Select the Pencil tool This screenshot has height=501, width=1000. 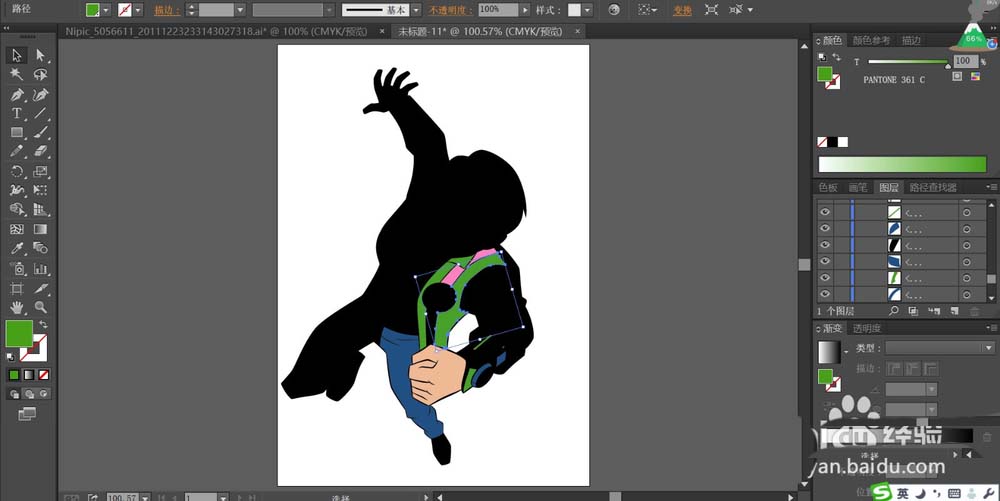click(17, 152)
